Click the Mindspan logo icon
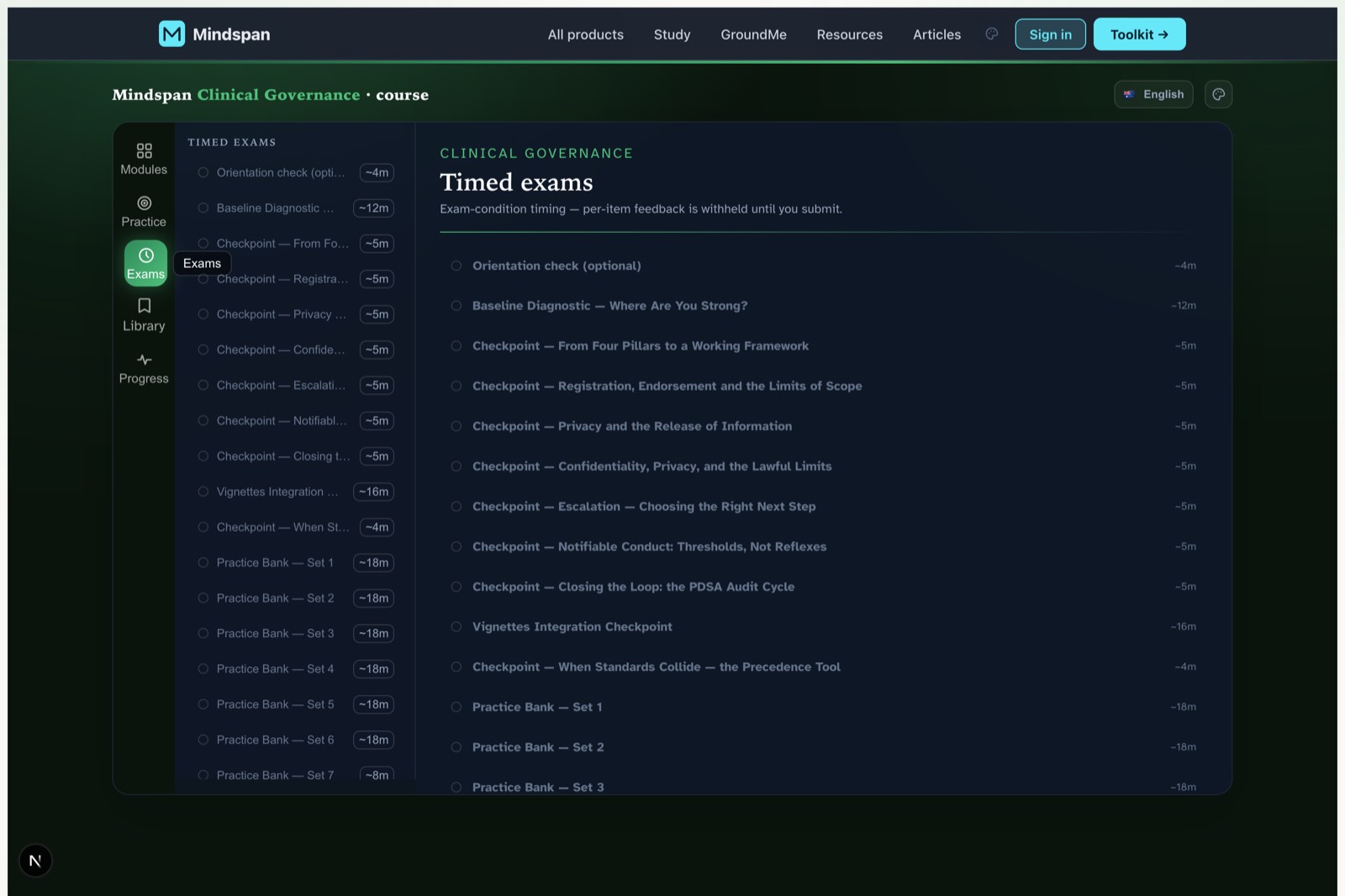This screenshot has height=896, width=1345. tap(171, 34)
